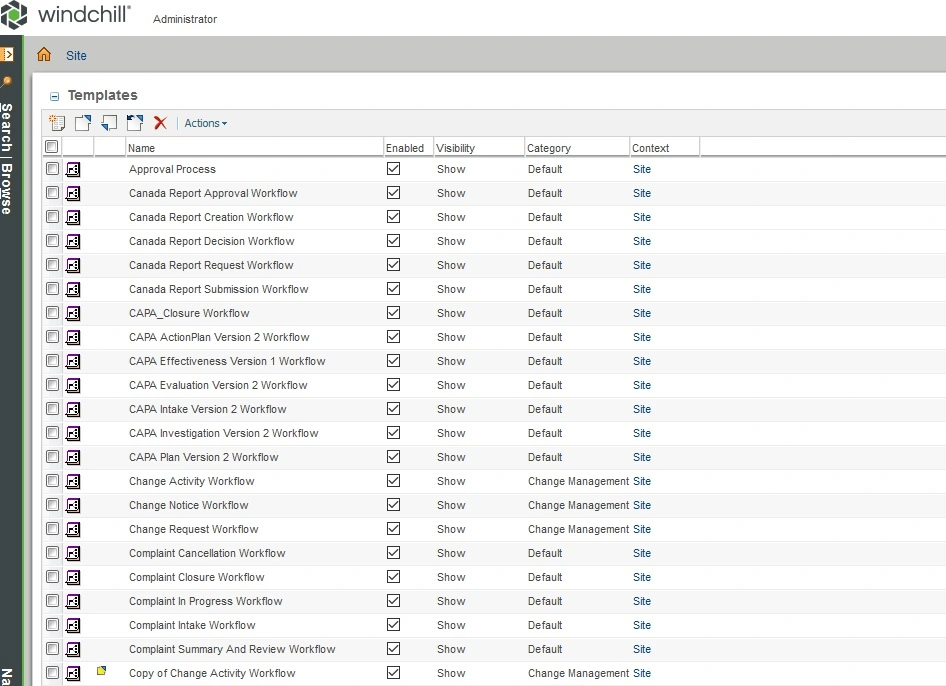946x686 pixels.
Task: Open Site context link for Complaint Closure Workflow
Action: (x=642, y=577)
